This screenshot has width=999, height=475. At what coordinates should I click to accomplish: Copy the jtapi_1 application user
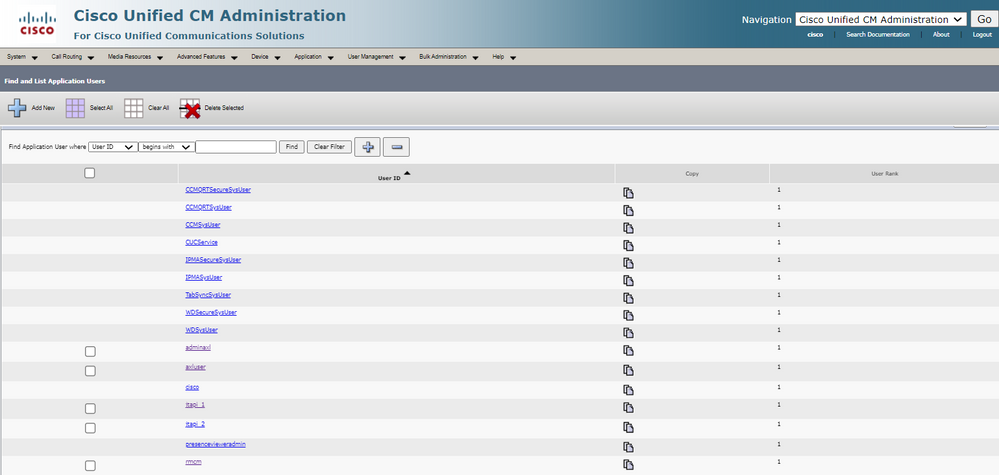628,408
